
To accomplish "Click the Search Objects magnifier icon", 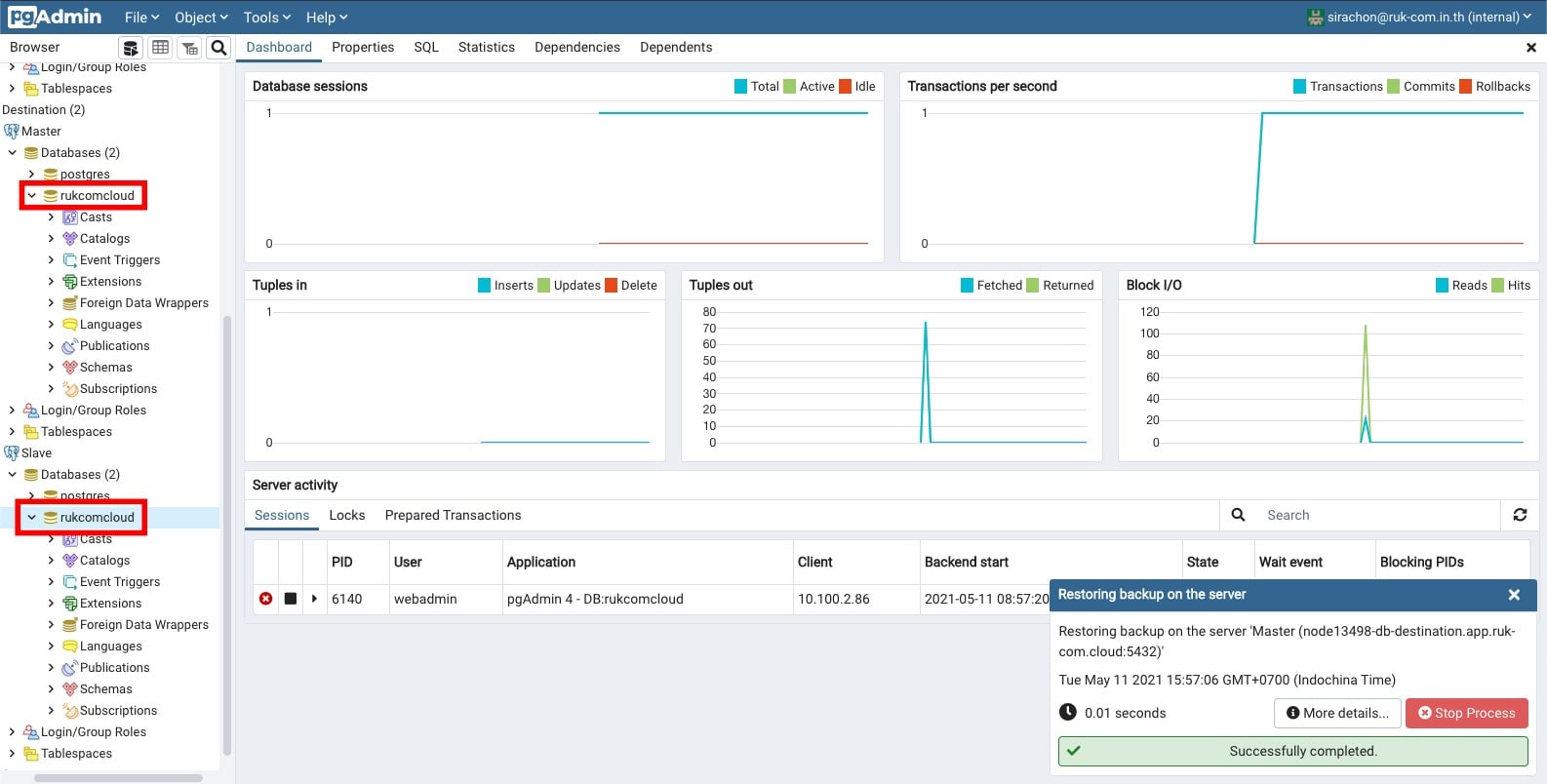I will coord(219,48).
